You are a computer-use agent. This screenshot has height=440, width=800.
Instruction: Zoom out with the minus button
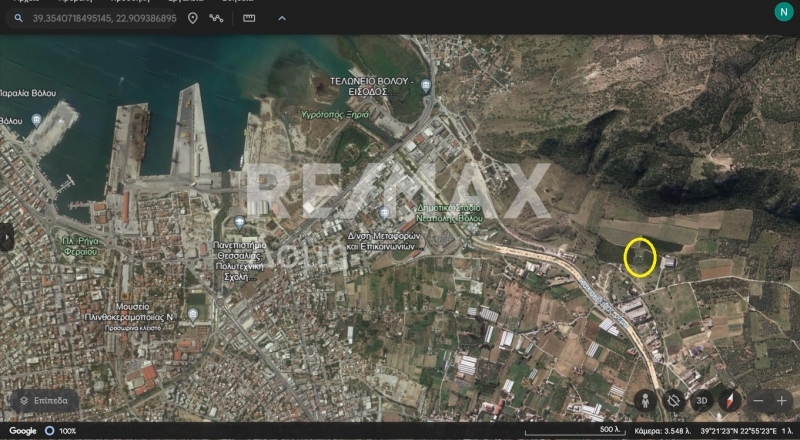click(x=760, y=401)
